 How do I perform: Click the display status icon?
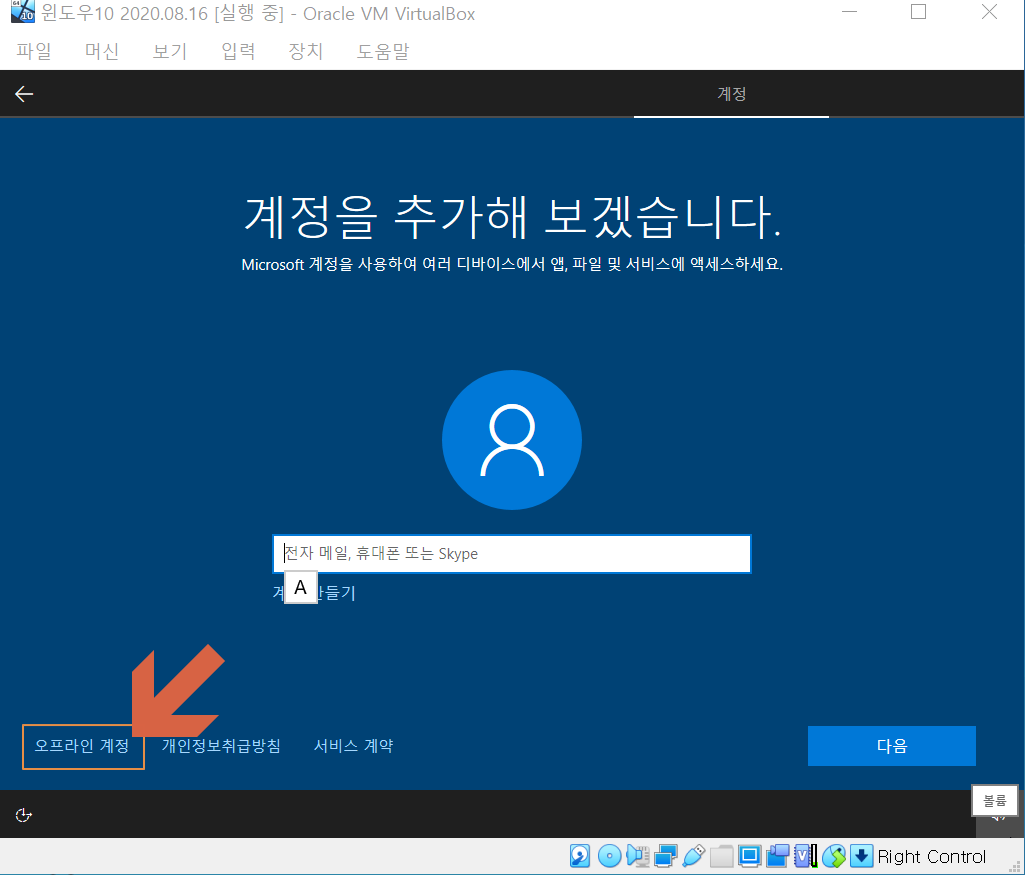pos(750,855)
